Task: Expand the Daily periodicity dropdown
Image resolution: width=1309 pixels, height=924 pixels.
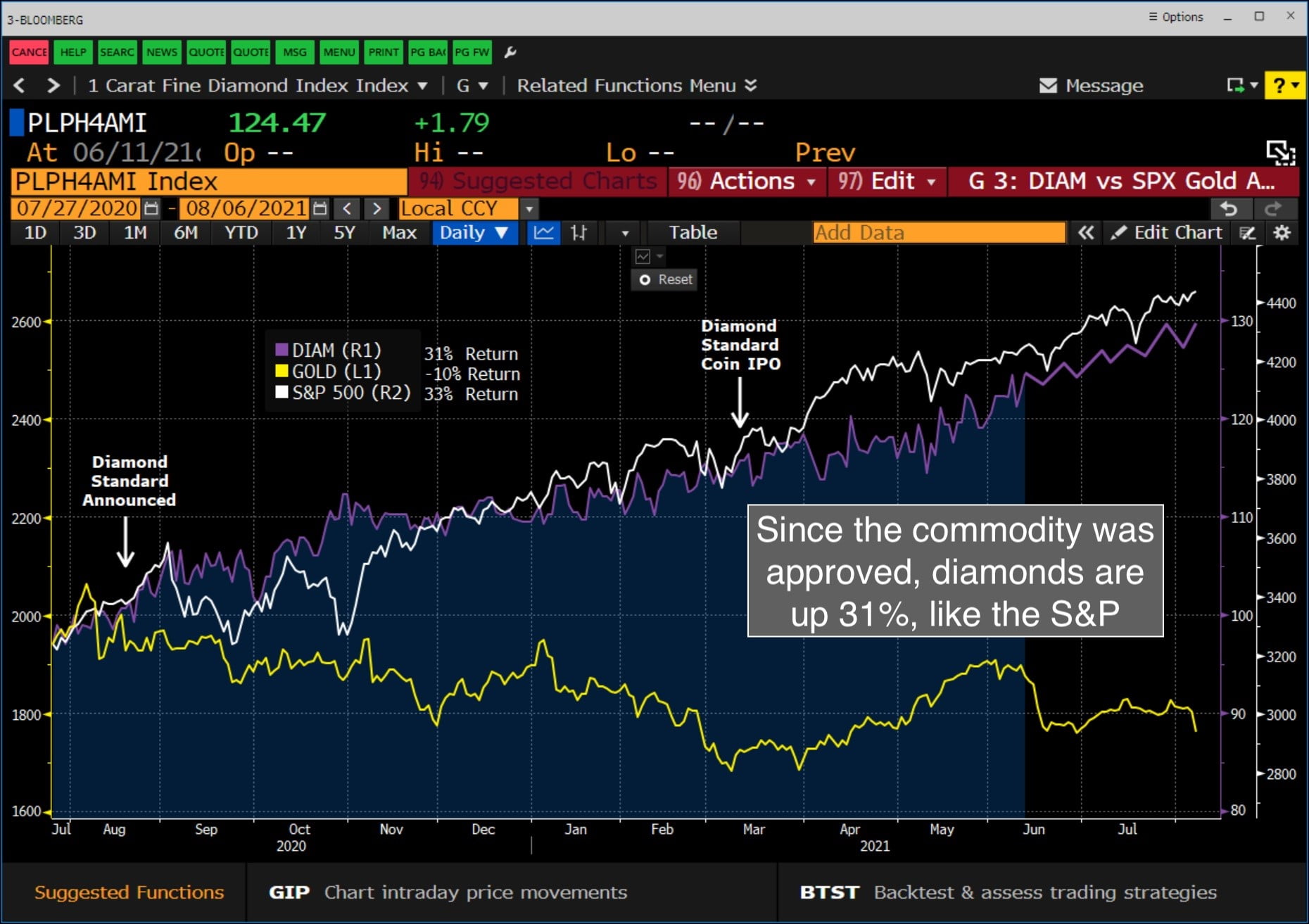Action: pyautogui.click(x=474, y=232)
